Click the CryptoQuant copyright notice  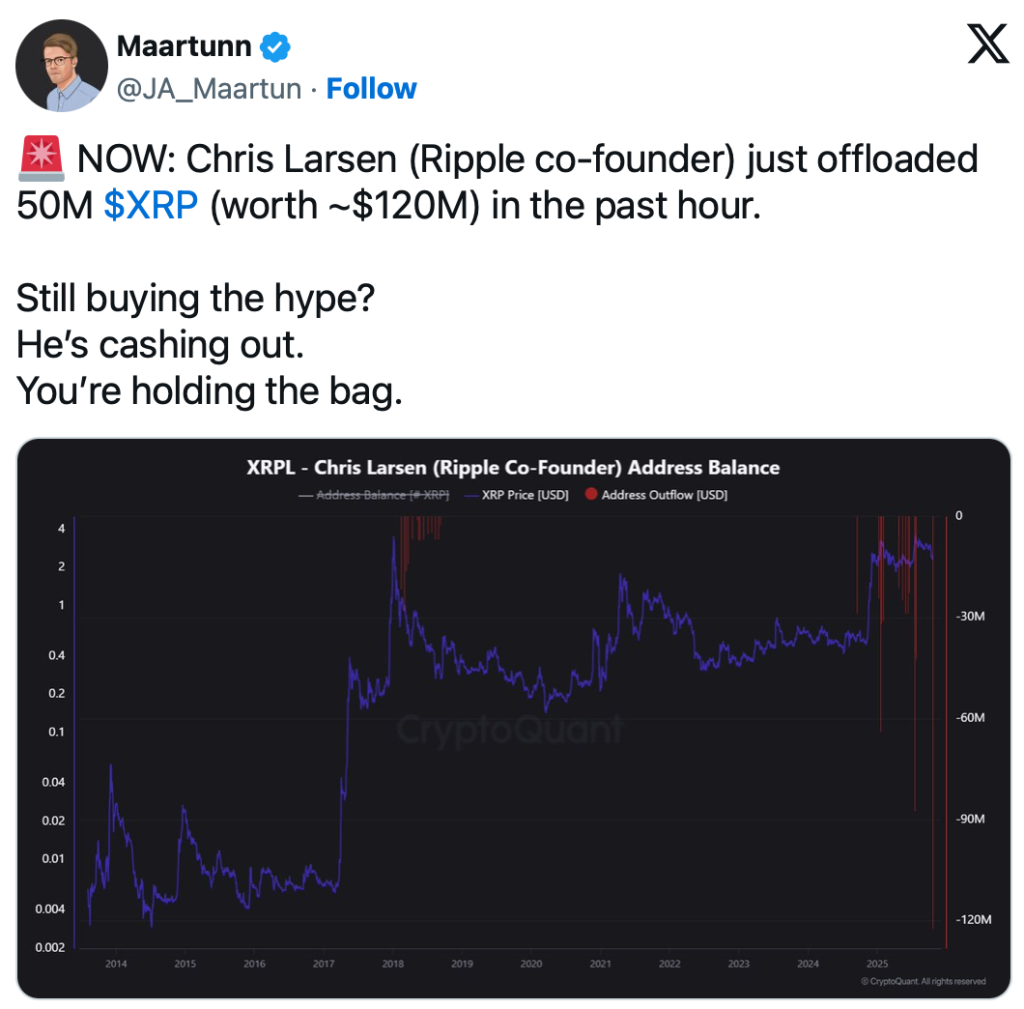coord(923,981)
